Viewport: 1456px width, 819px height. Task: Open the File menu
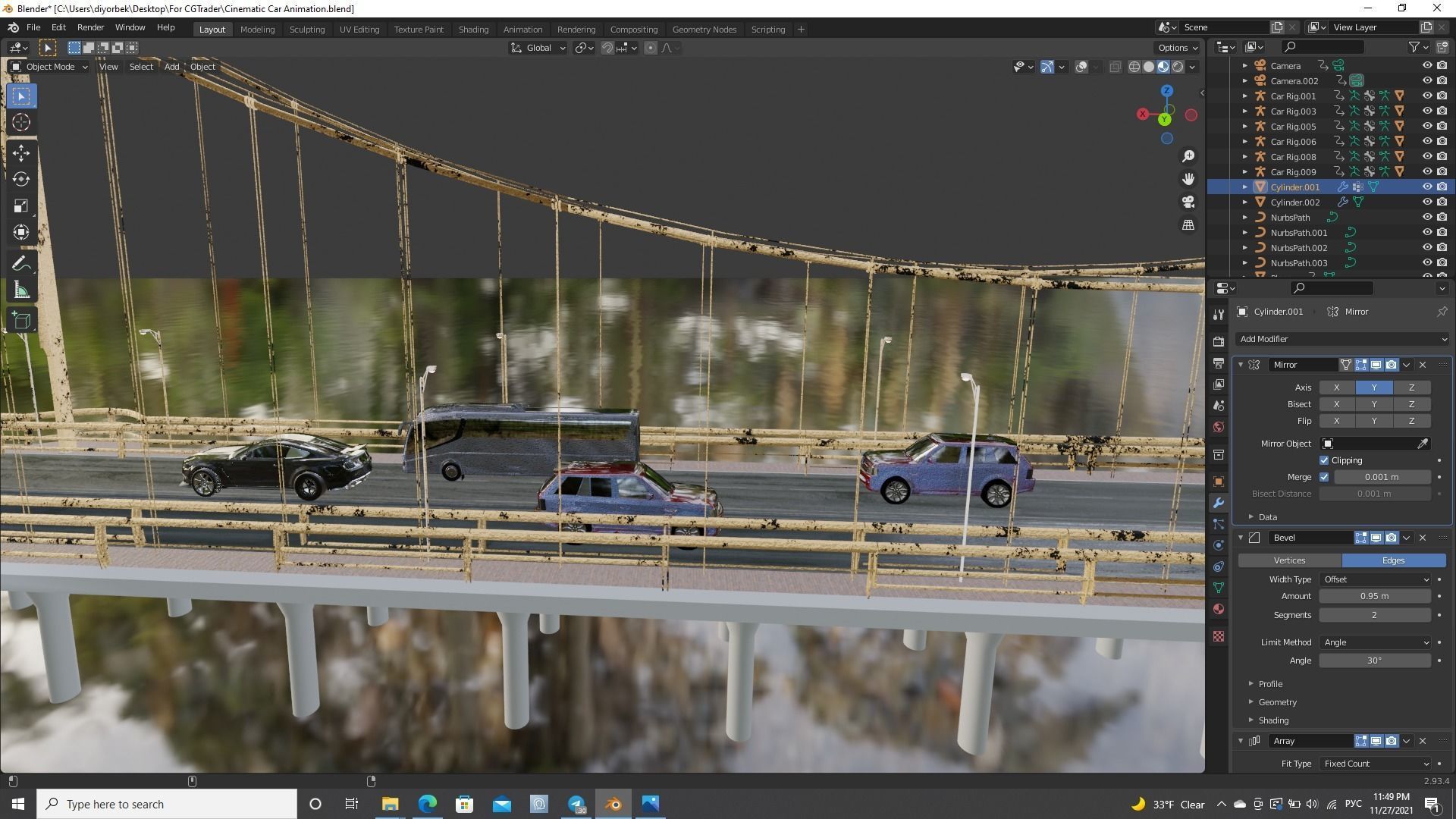[33, 27]
